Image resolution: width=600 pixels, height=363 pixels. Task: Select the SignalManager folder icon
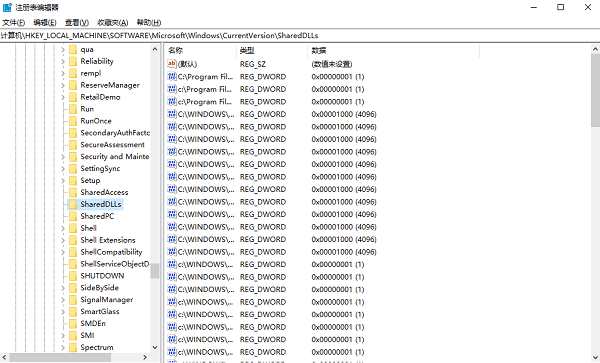[73, 300]
